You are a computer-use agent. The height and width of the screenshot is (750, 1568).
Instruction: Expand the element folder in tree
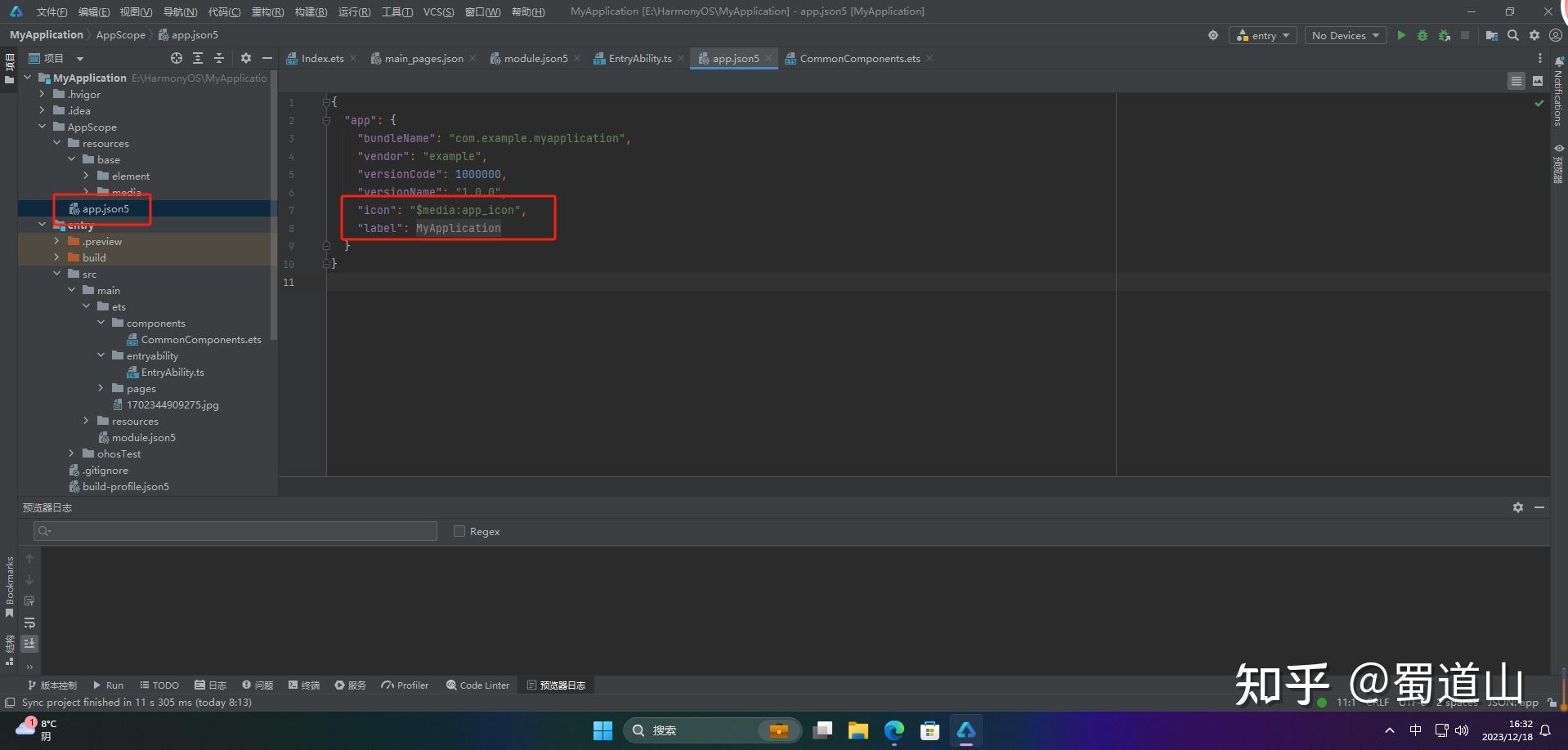[x=87, y=176]
